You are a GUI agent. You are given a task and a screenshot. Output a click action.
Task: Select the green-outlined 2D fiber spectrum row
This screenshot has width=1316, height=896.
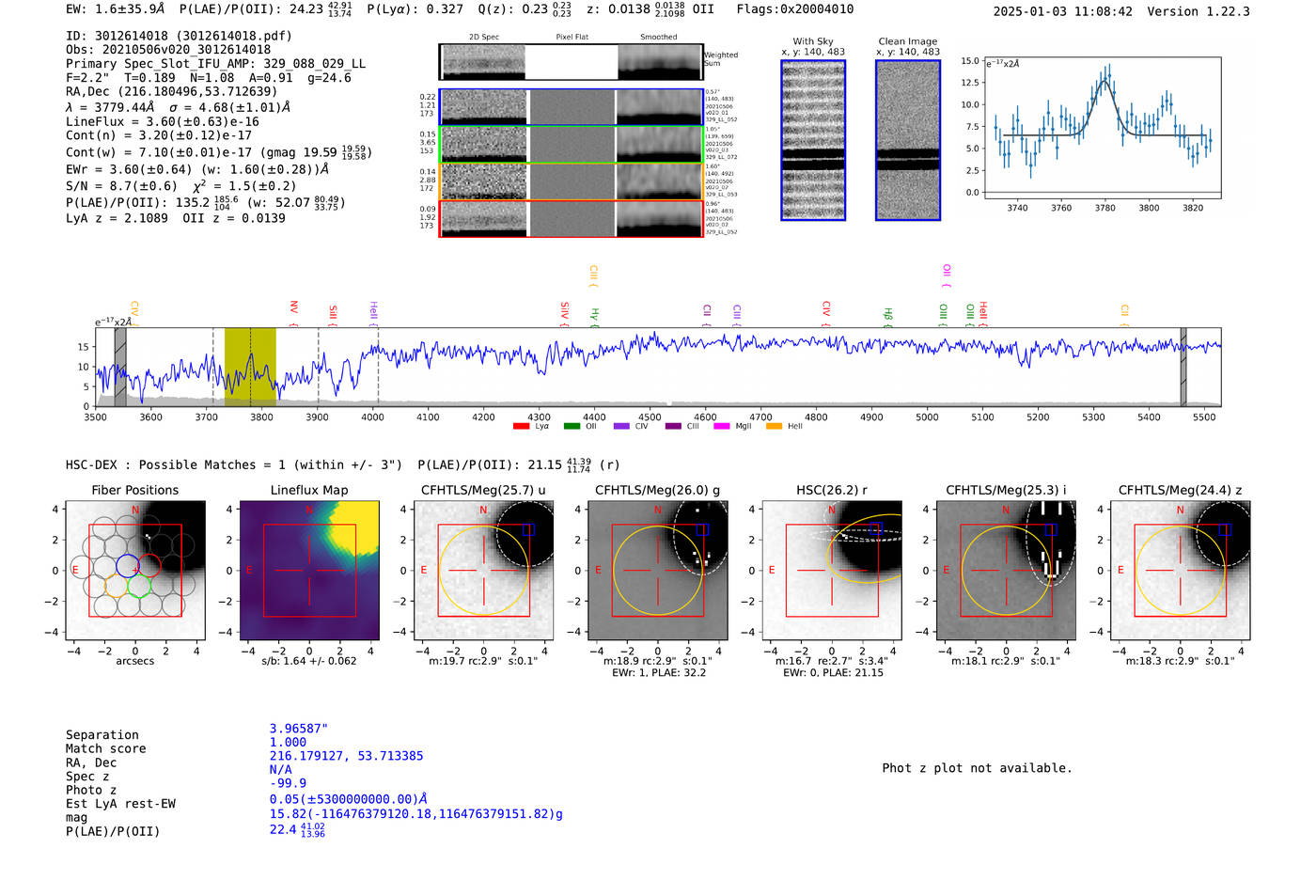pyautogui.click(x=571, y=145)
